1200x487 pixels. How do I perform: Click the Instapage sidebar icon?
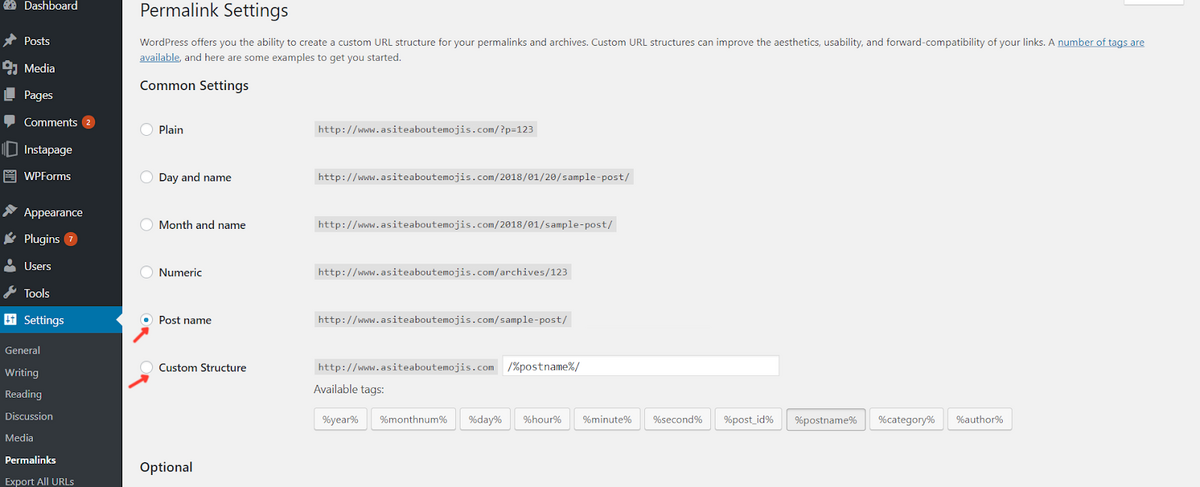(x=10, y=149)
